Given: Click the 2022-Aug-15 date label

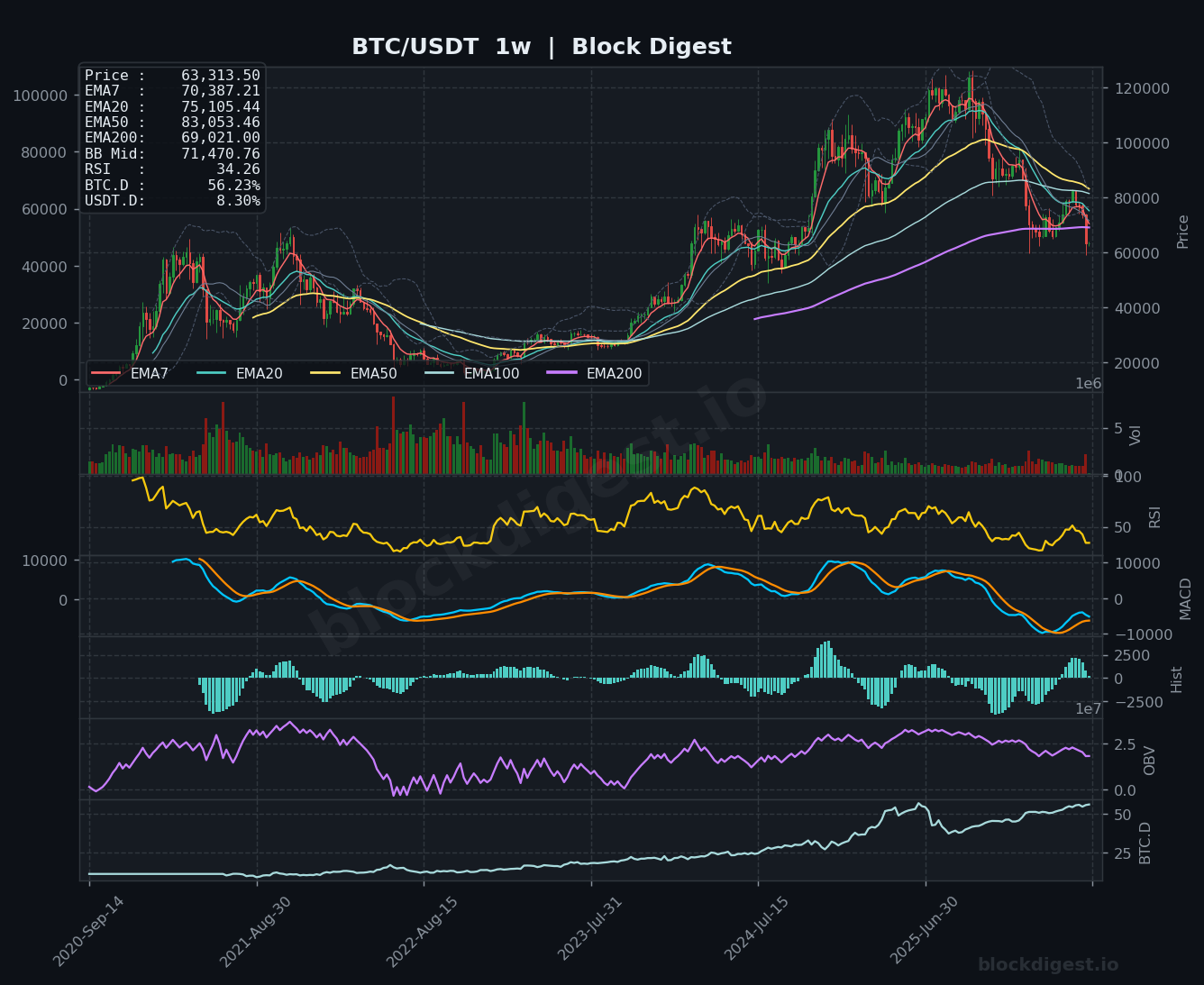Looking at the screenshot, I should point(423,932).
